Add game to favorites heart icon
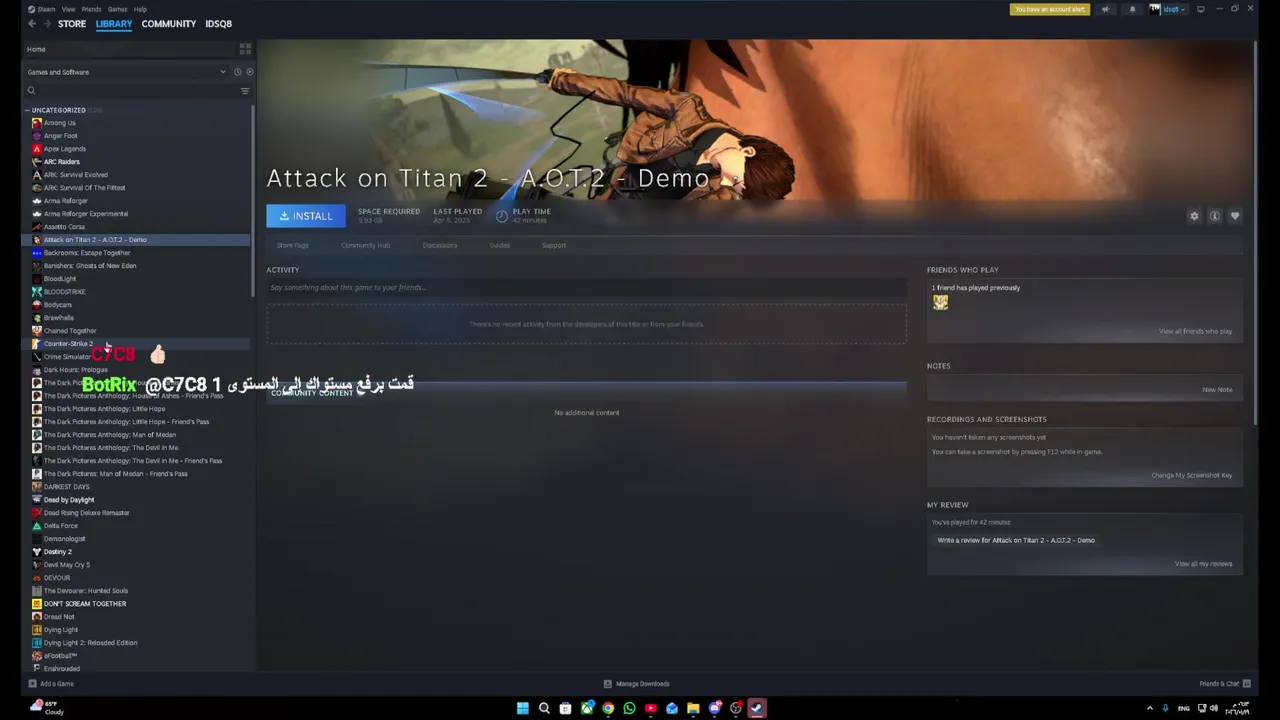Screen dimensions: 1280x720 click(x=1235, y=216)
